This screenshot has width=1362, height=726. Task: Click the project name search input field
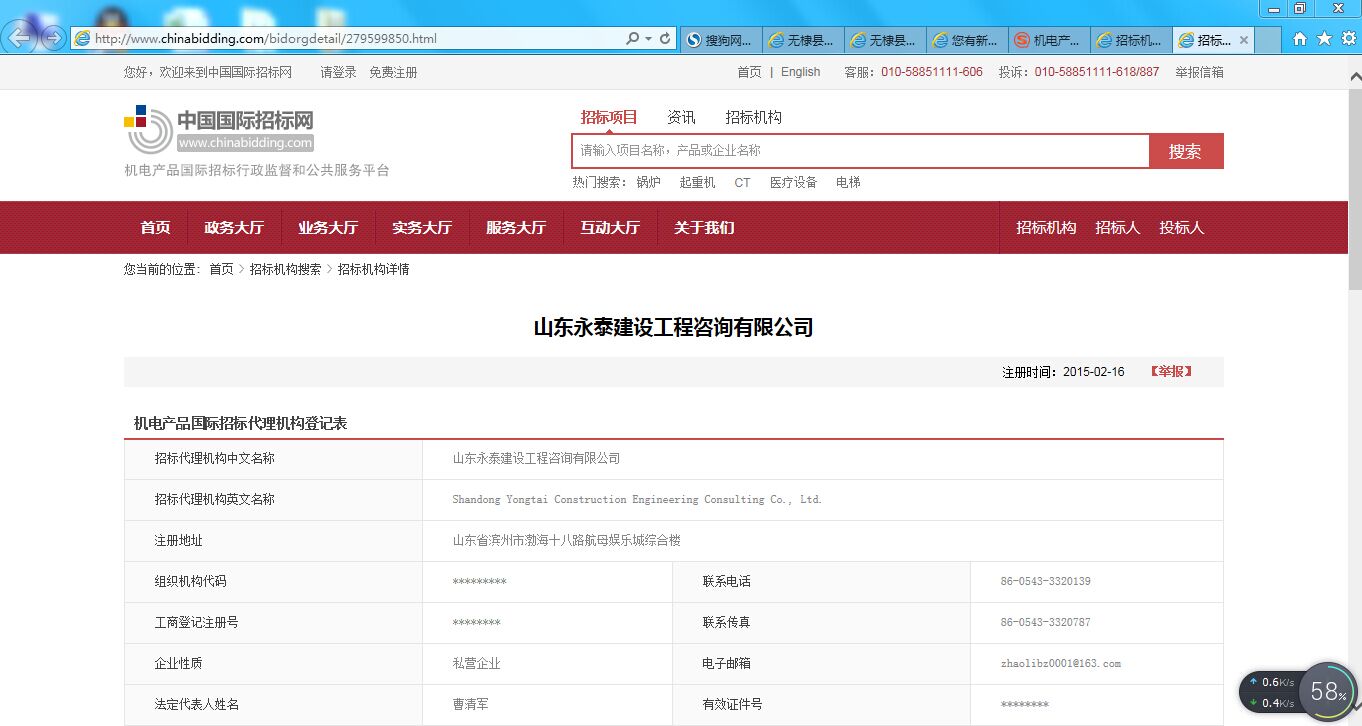(861, 151)
